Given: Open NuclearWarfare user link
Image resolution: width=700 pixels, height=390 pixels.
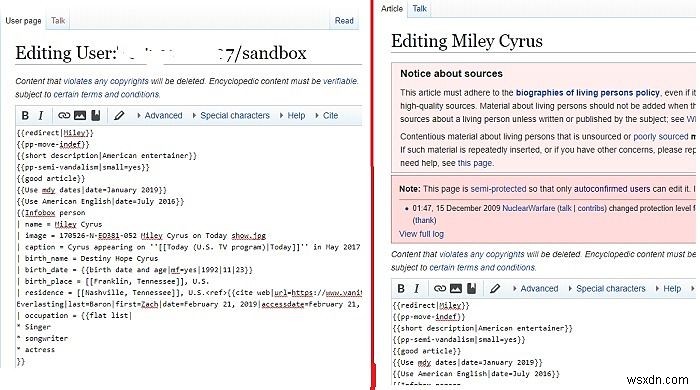Looking at the screenshot, I should point(529,208).
